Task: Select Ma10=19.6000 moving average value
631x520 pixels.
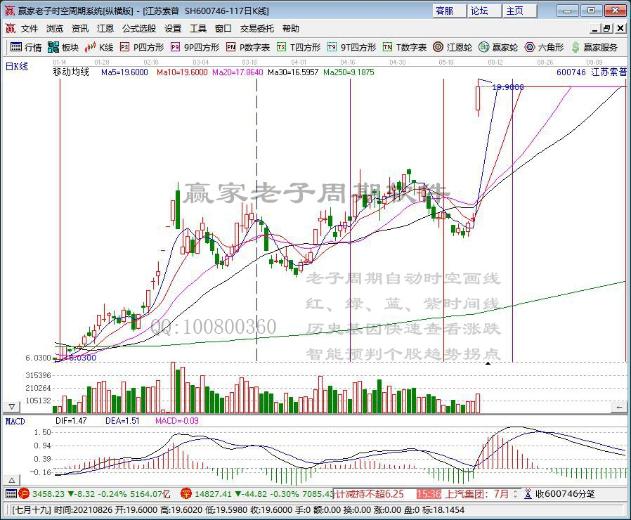Action: (x=182, y=72)
